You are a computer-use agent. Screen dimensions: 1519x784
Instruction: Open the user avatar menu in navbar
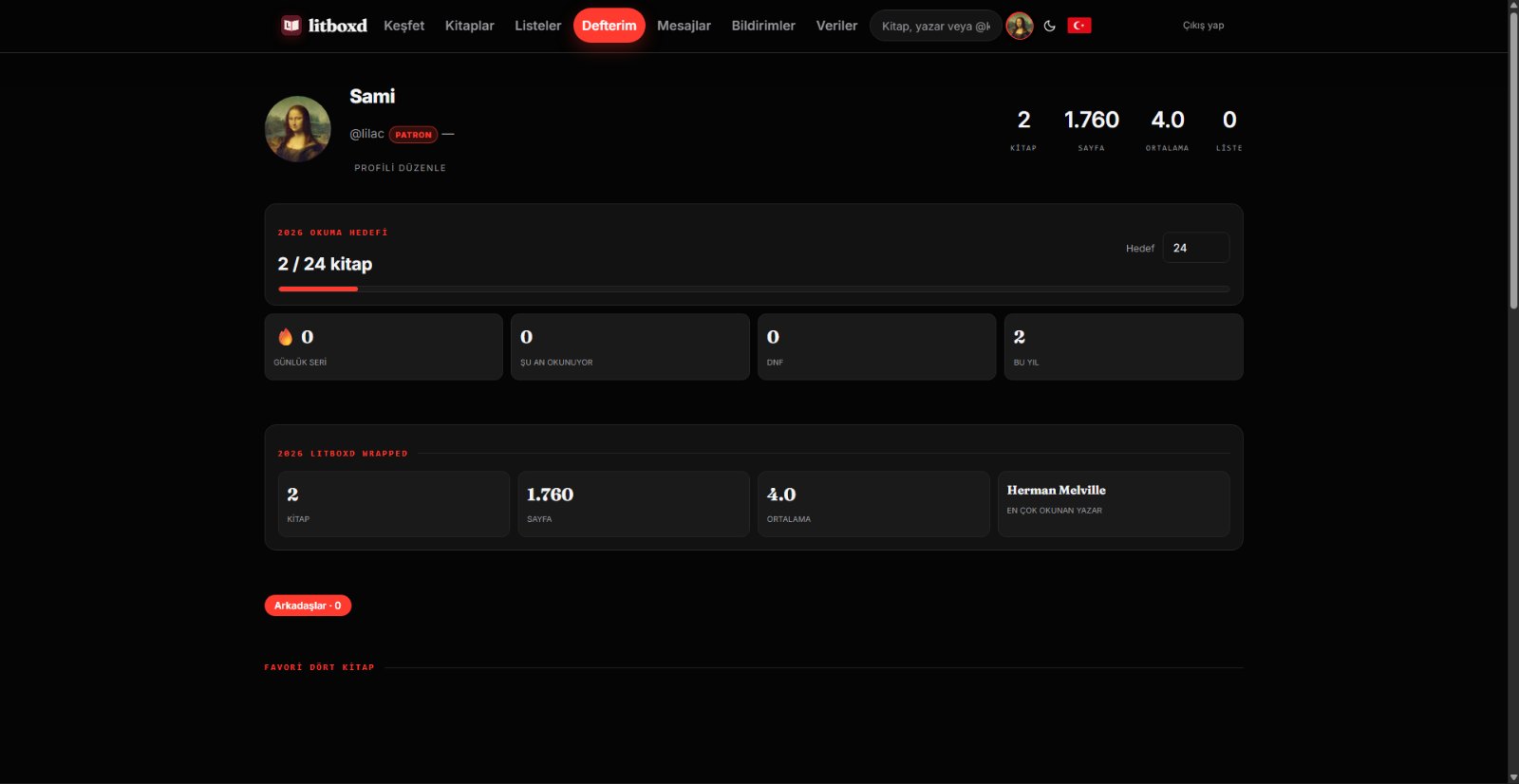click(x=1020, y=26)
